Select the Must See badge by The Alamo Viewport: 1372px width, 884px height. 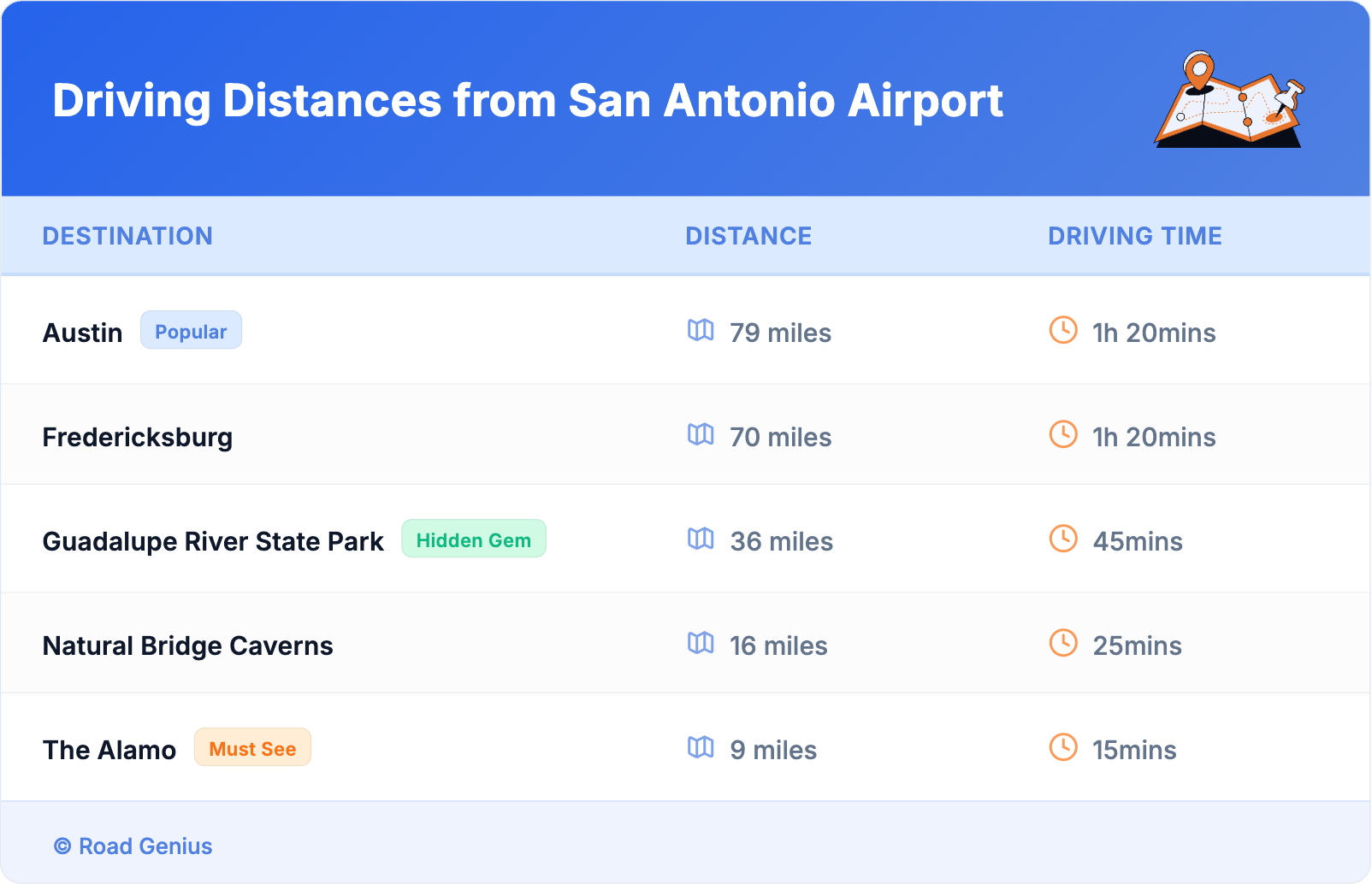(x=252, y=748)
